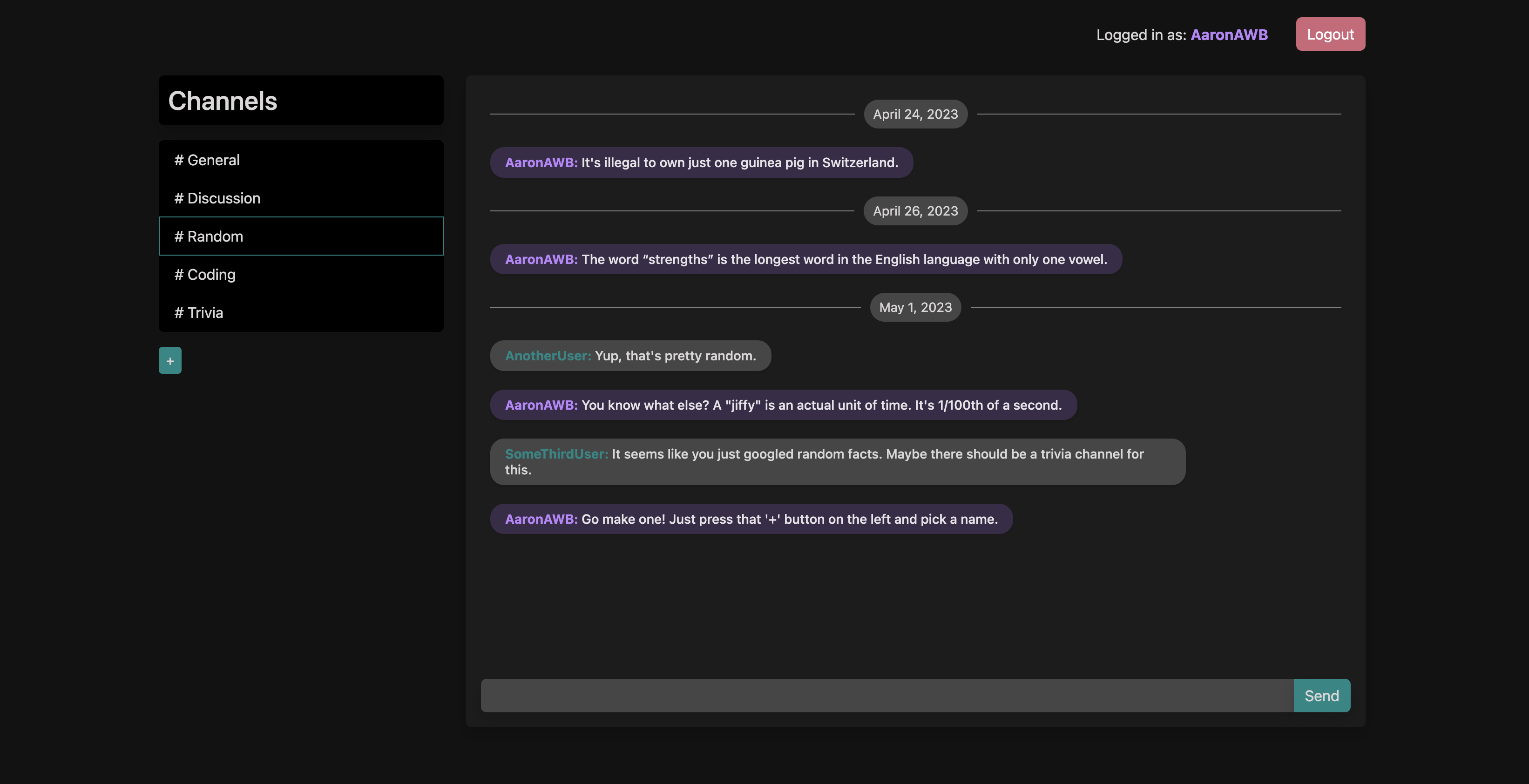Click the message about the word strengths
The width and height of the screenshot is (1529, 784).
pyautogui.click(x=805, y=259)
